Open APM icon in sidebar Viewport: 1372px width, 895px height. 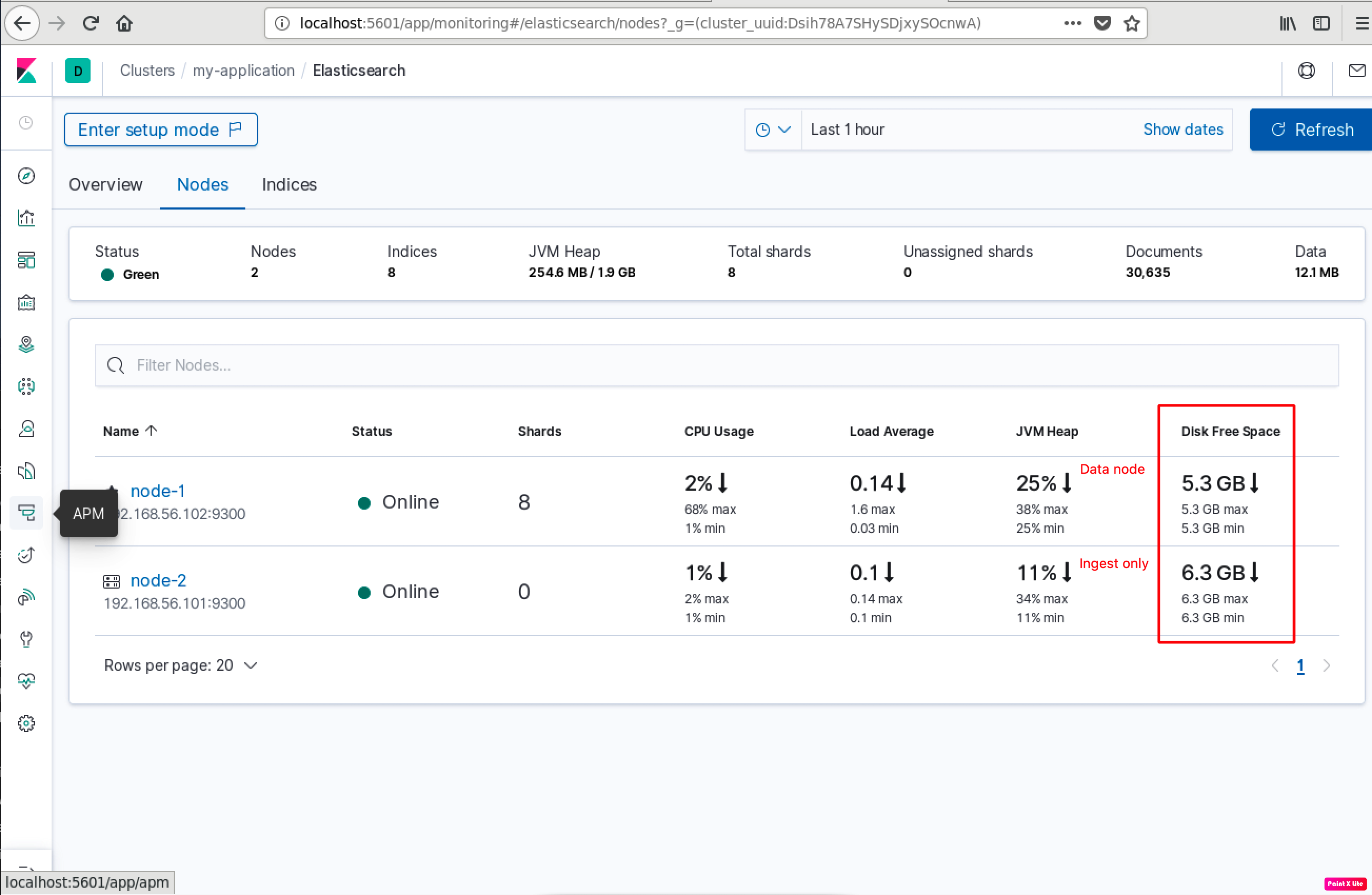[26, 512]
